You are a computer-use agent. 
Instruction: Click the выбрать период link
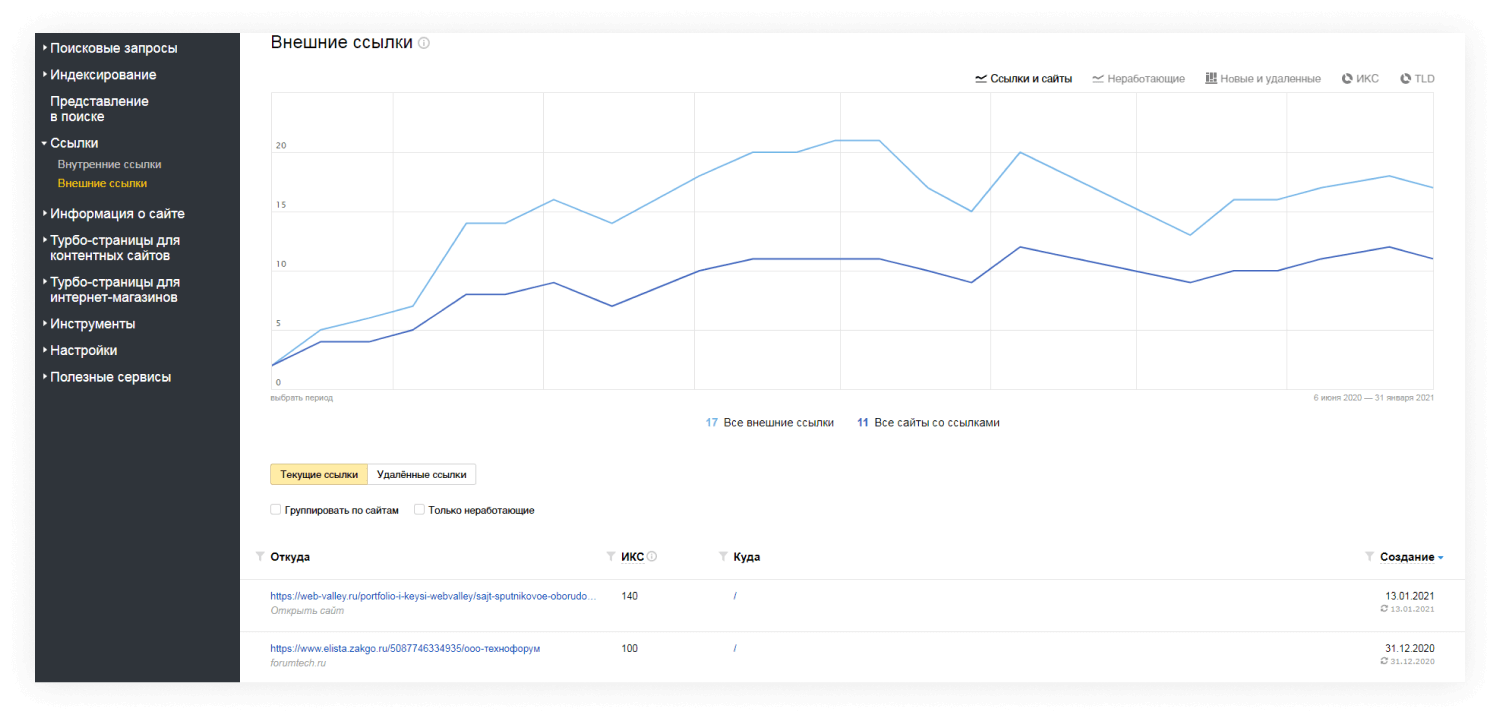click(301, 398)
